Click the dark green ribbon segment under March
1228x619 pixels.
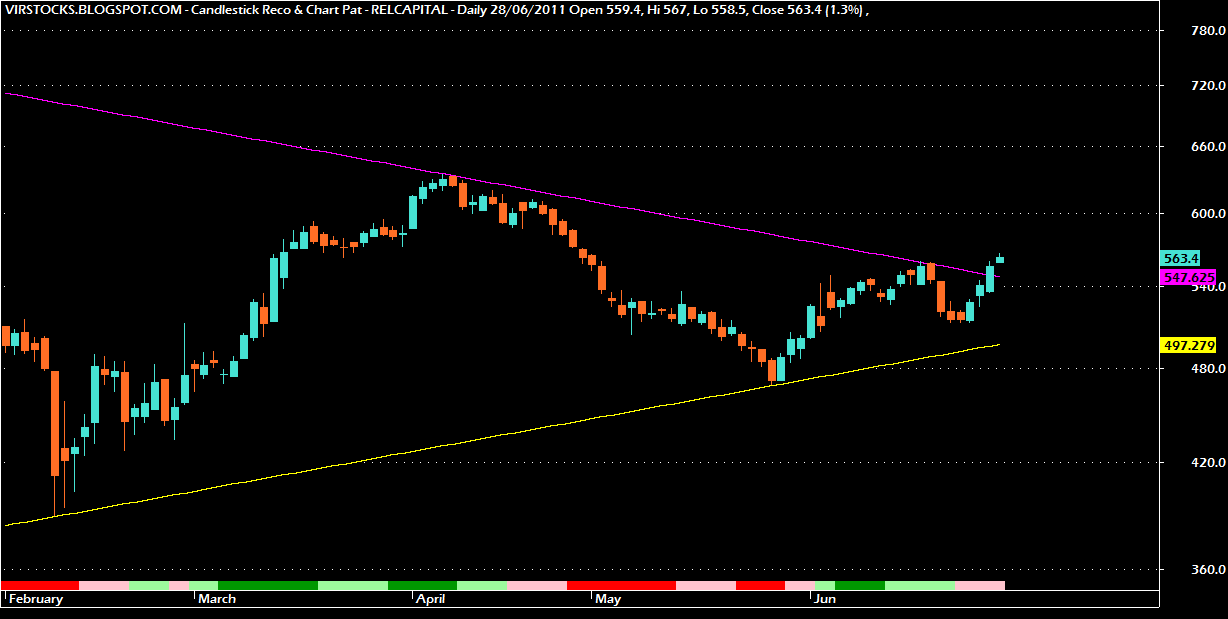pos(267,584)
